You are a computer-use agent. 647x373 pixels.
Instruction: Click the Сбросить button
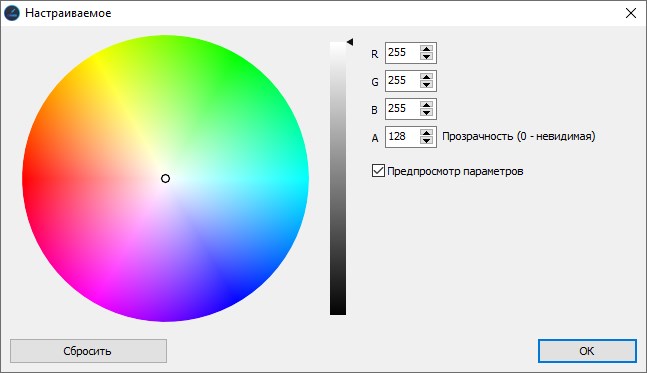[x=88, y=351]
